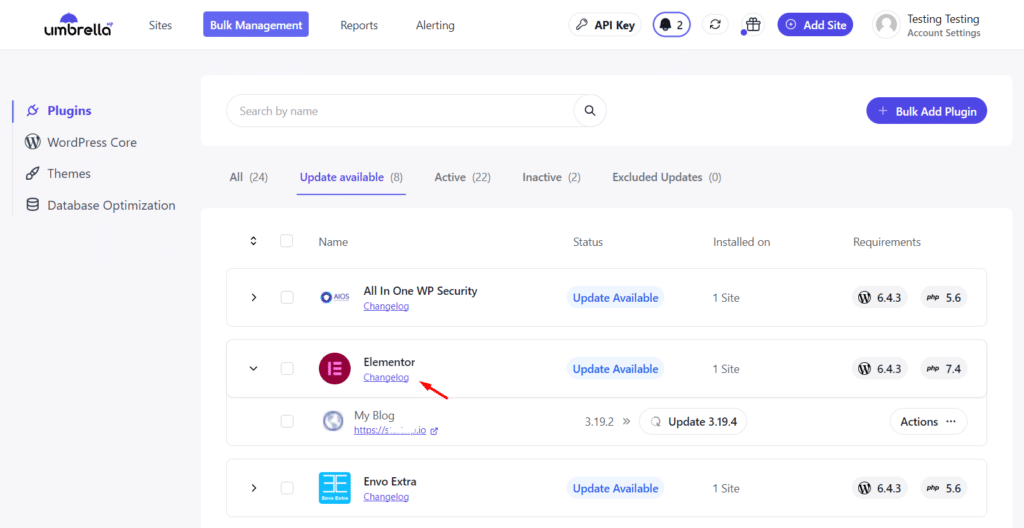Image resolution: width=1024 pixels, height=528 pixels.
Task: Click WordPress 6.4.3 badge for Elementor
Action: click(x=880, y=369)
